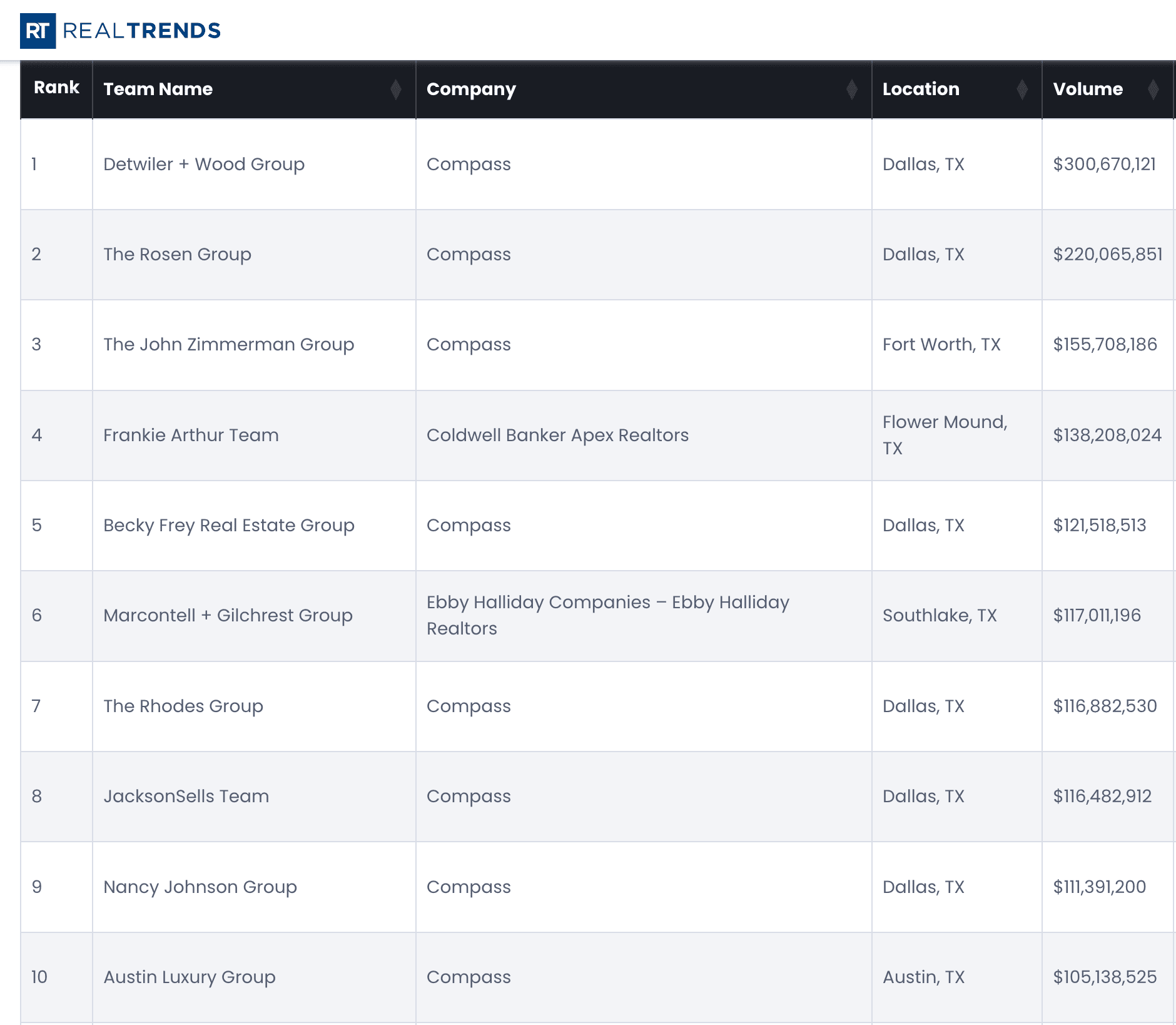Click Flower Mound, TX location
1176x1025 pixels.
(x=945, y=435)
